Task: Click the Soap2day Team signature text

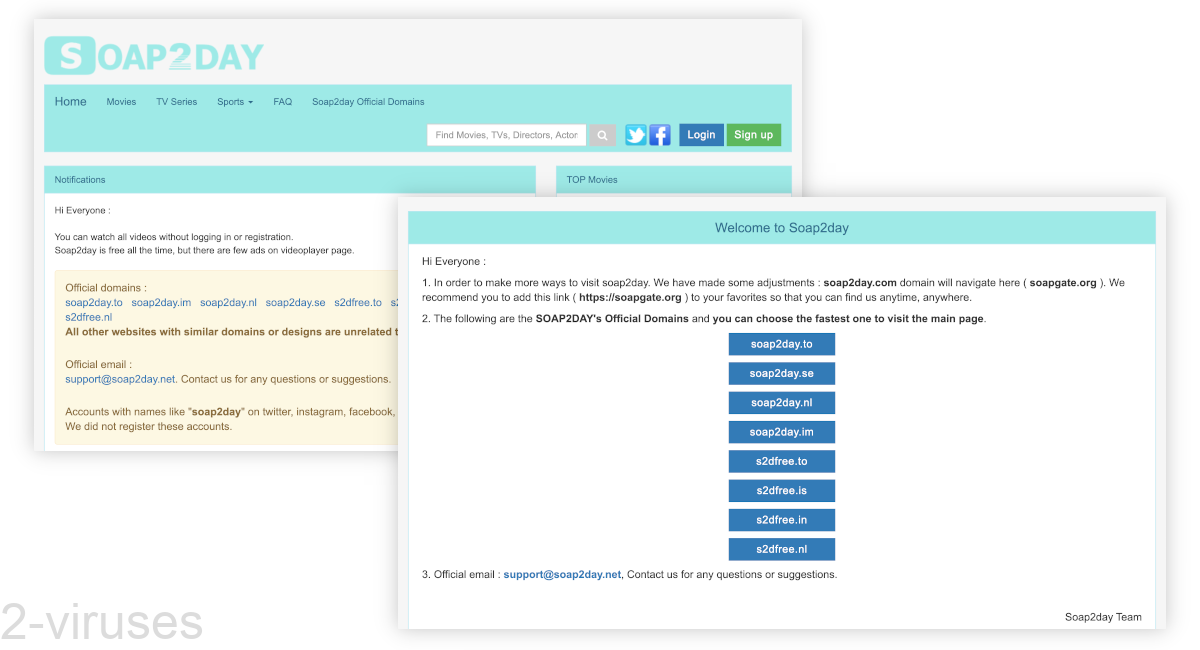Action: [1103, 617]
